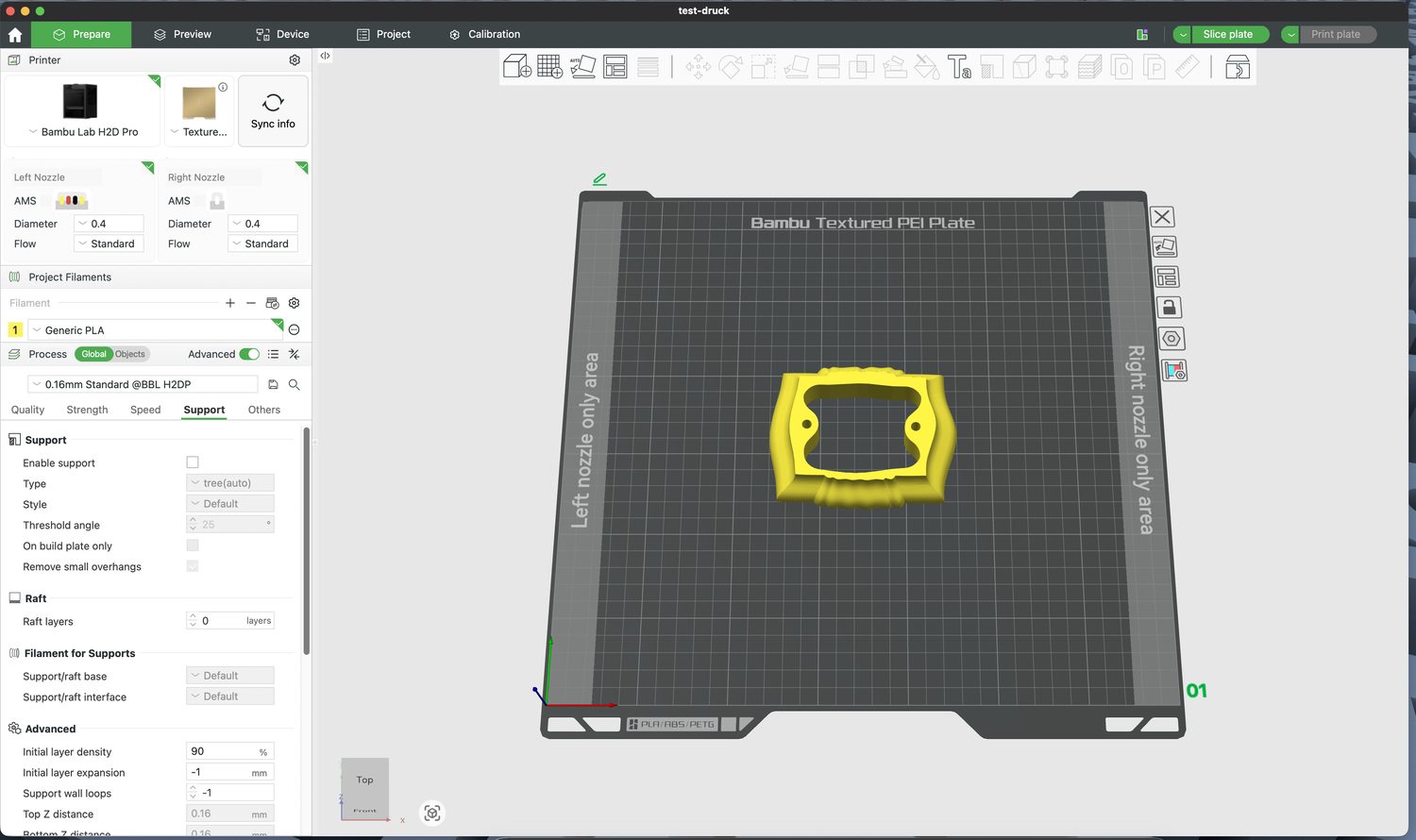Open the Project tab
Viewport: 1416px width, 840px height.
coord(383,35)
